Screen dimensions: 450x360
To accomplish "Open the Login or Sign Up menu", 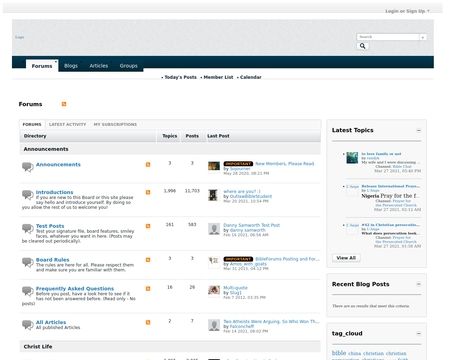I will 407,11.
